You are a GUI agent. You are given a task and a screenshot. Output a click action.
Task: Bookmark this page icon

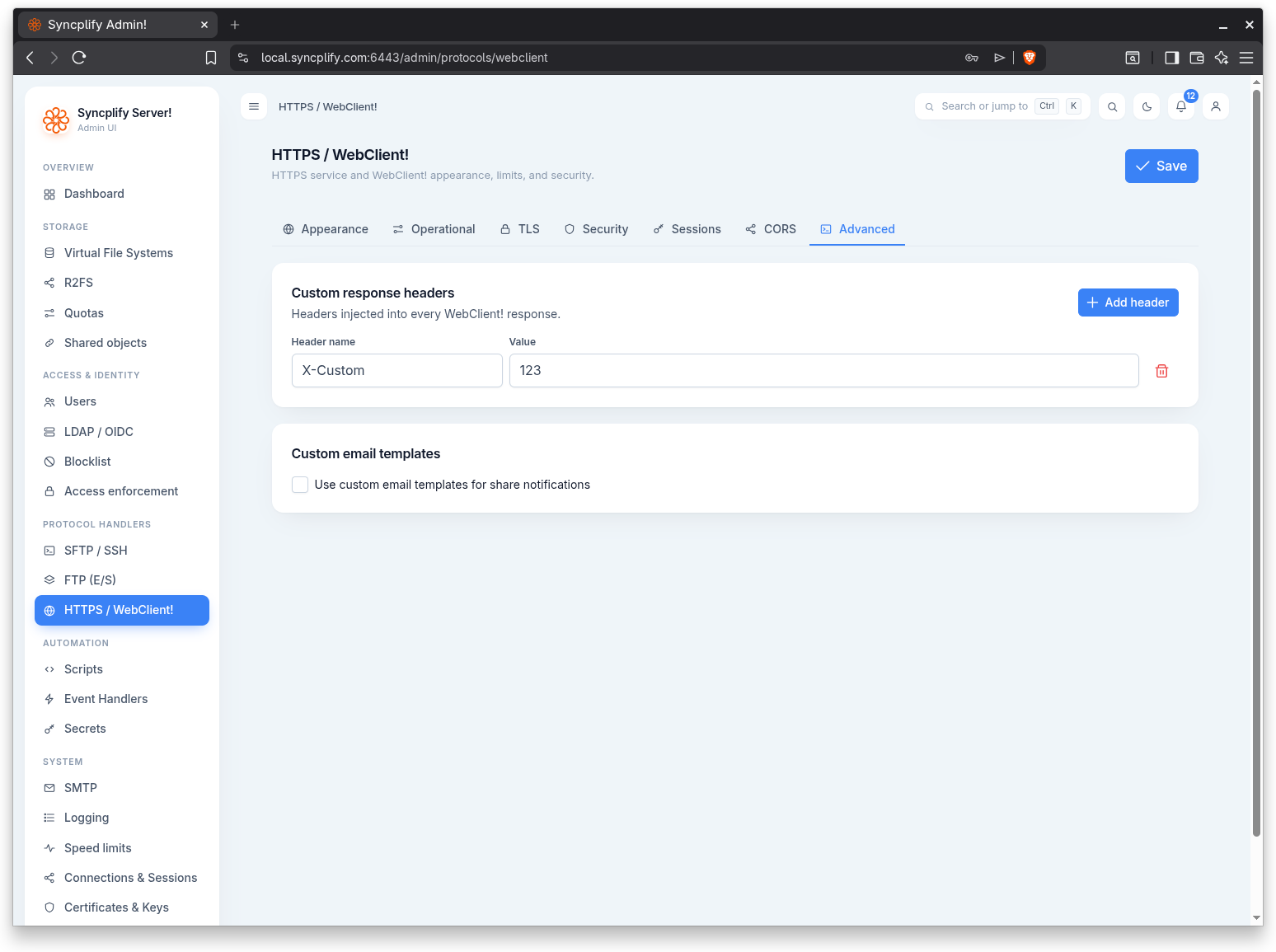pos(211,58)
